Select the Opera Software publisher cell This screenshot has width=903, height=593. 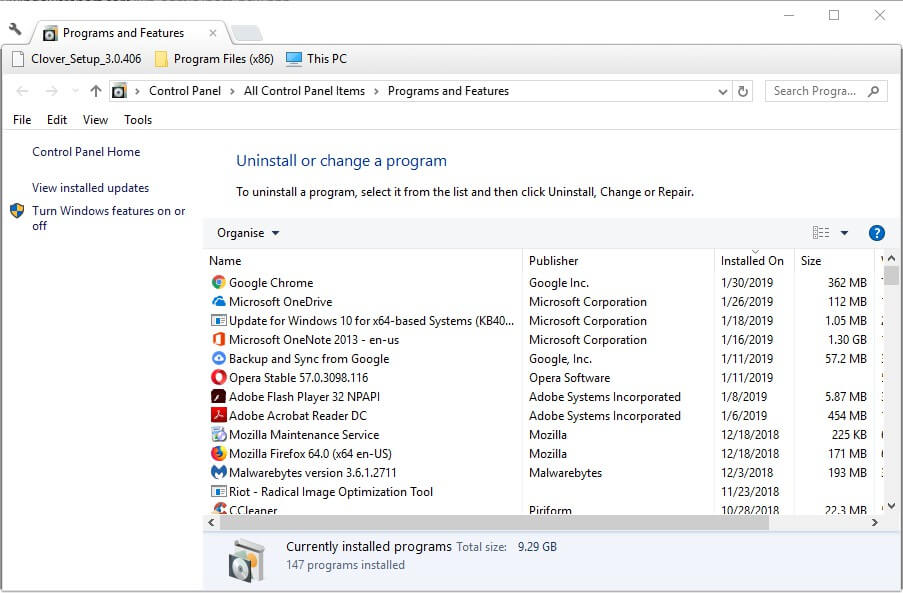click(570, 377)
